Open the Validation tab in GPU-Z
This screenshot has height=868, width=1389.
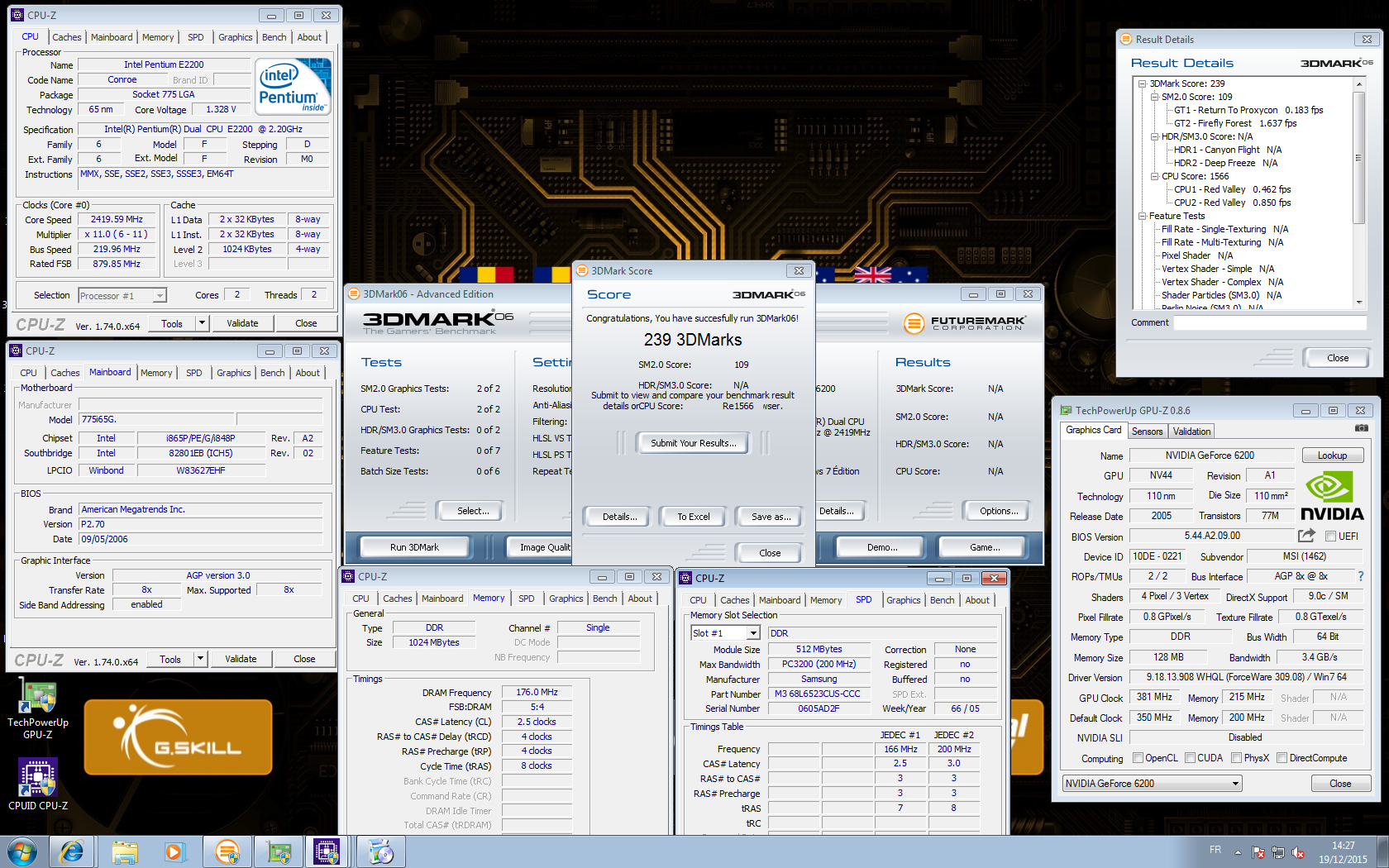(x=1191, y=432)
